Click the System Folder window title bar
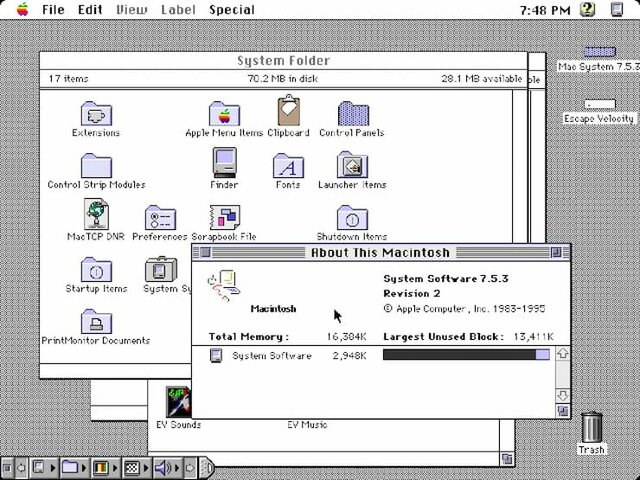640x480 pixels. (284, 60)
